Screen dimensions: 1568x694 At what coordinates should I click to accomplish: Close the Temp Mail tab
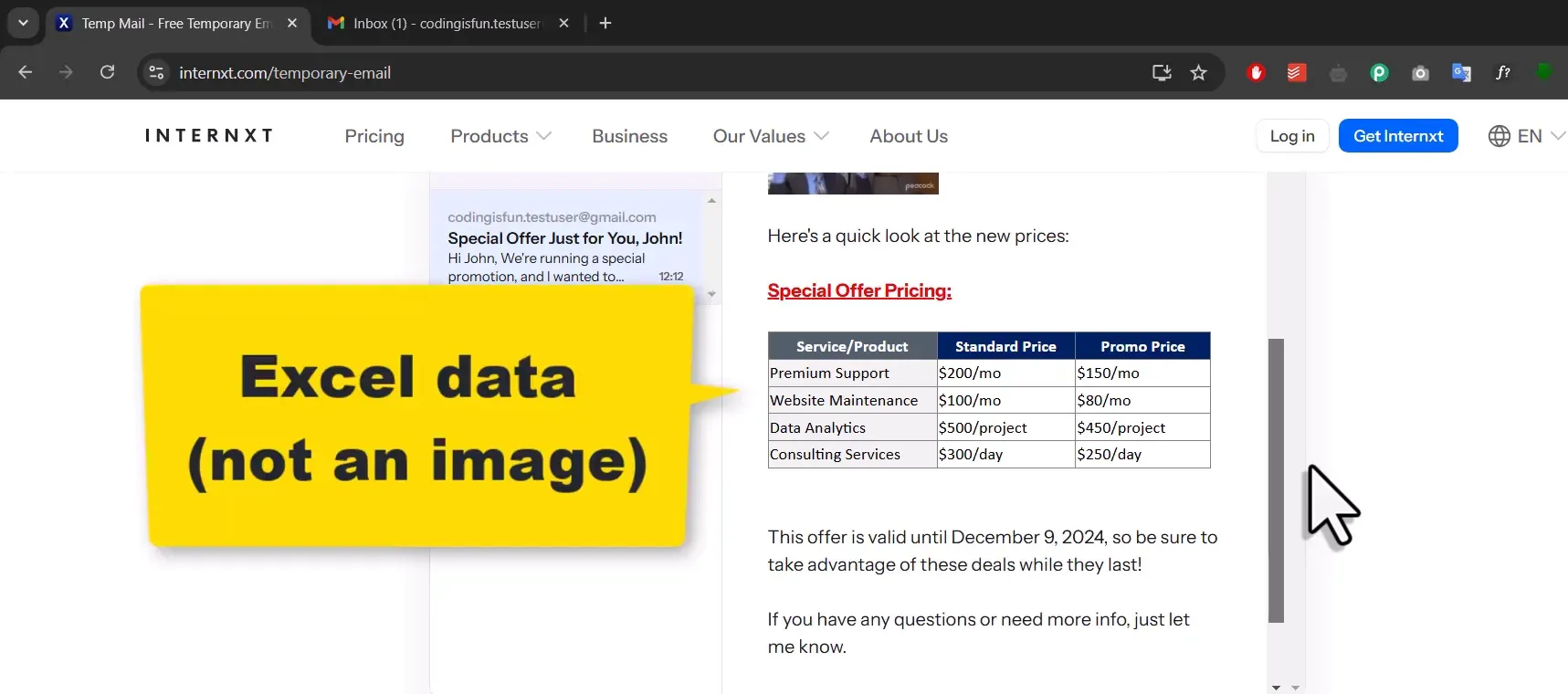click(x=292, y=23)
